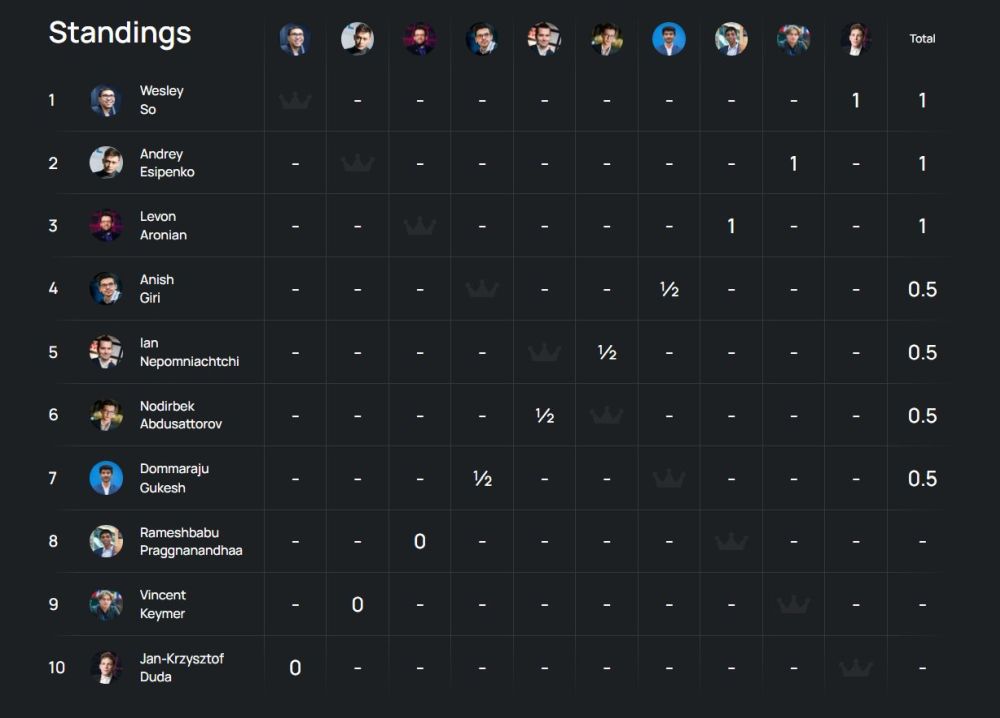Select the crown in Ian Nepomniachtchi's row
The image size is (1000, 718).
tap(544, 352)
